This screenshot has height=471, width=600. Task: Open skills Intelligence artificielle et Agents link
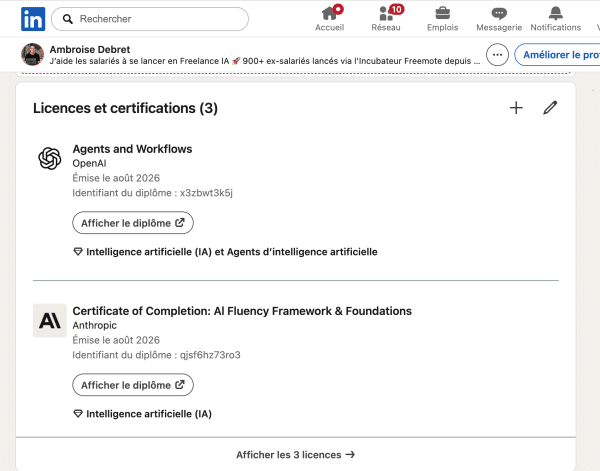tap(232, 252)
